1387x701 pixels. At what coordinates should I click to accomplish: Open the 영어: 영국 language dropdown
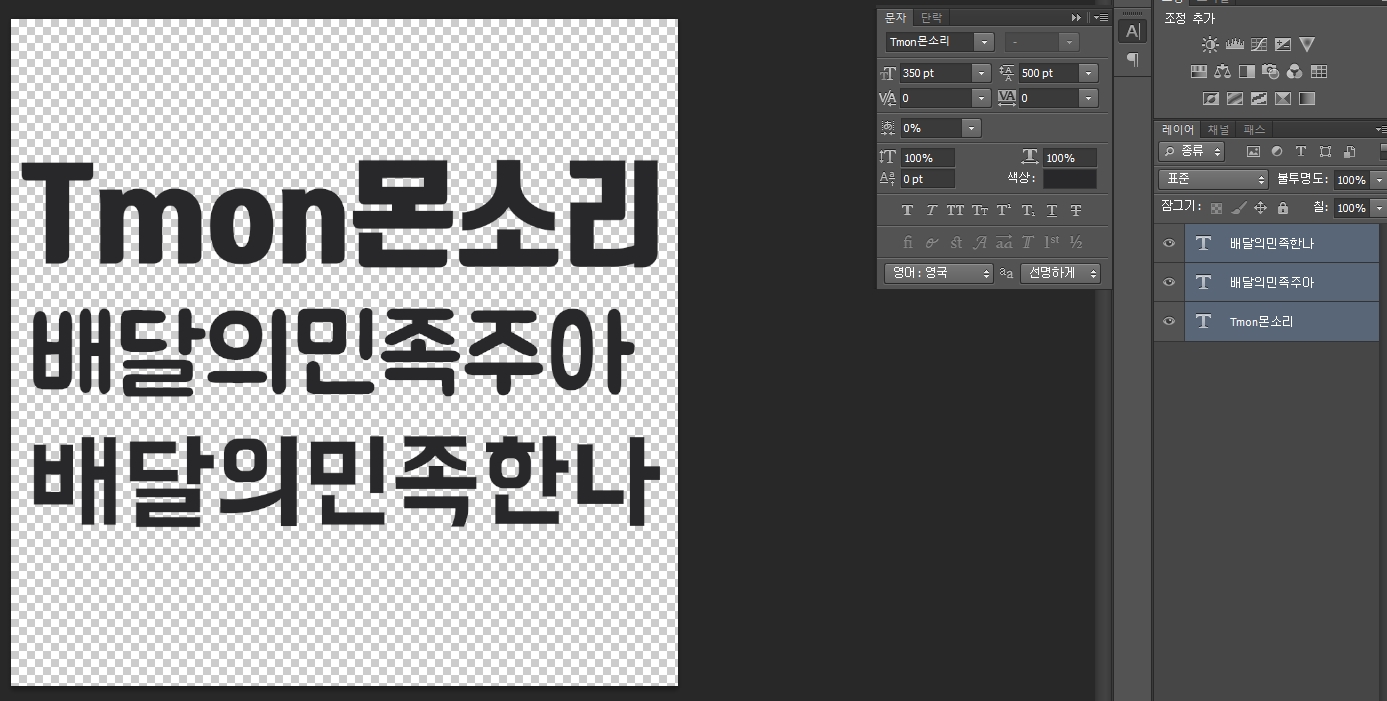point(939,273)
